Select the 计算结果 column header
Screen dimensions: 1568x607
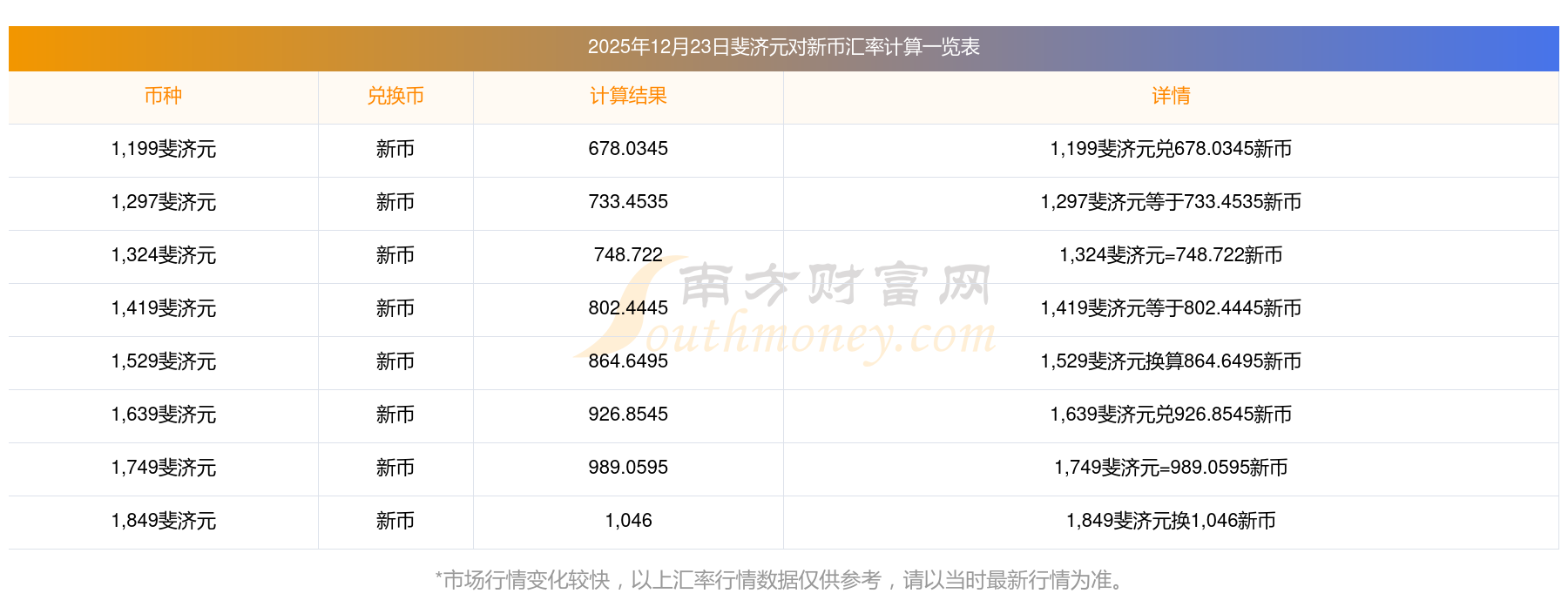click(x=628, y=96)
